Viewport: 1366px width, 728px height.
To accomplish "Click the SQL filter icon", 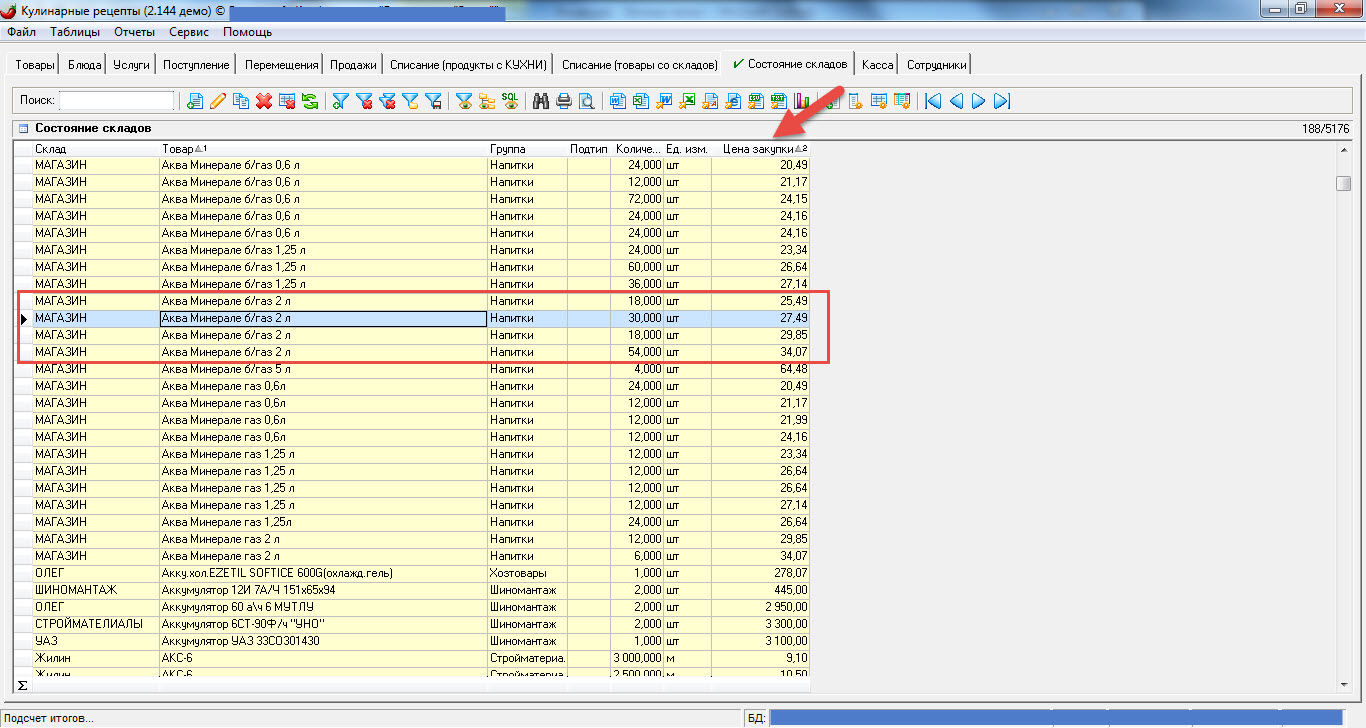I will (510, 101).
